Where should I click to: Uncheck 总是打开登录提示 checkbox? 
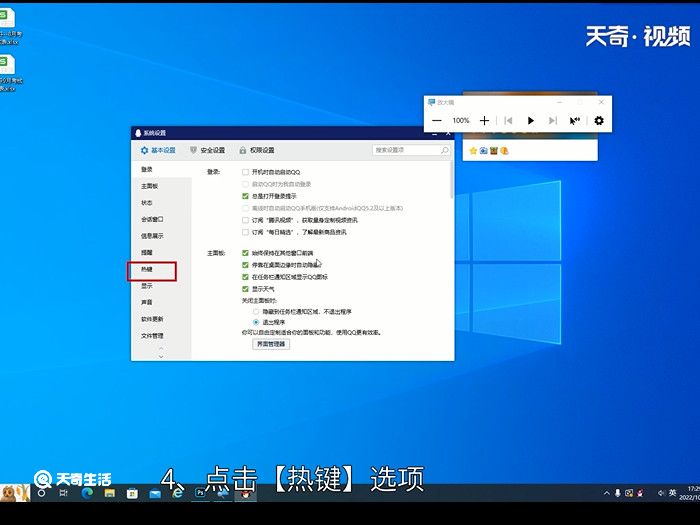click(245, 196)
